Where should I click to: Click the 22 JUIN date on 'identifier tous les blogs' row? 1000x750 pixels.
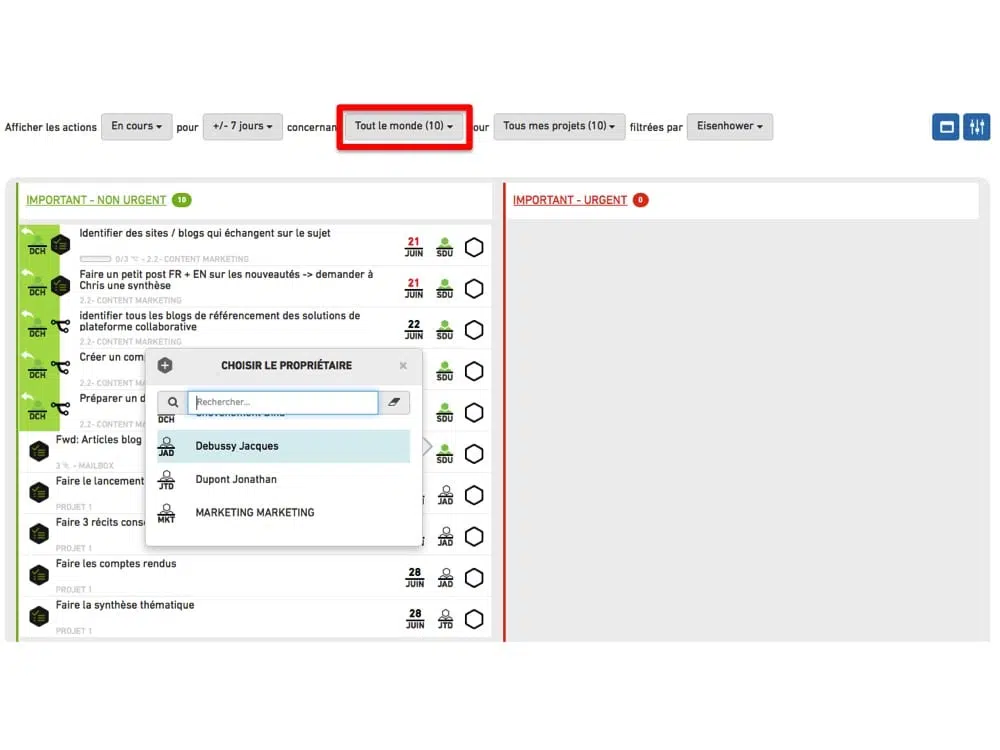coord(414,330)
